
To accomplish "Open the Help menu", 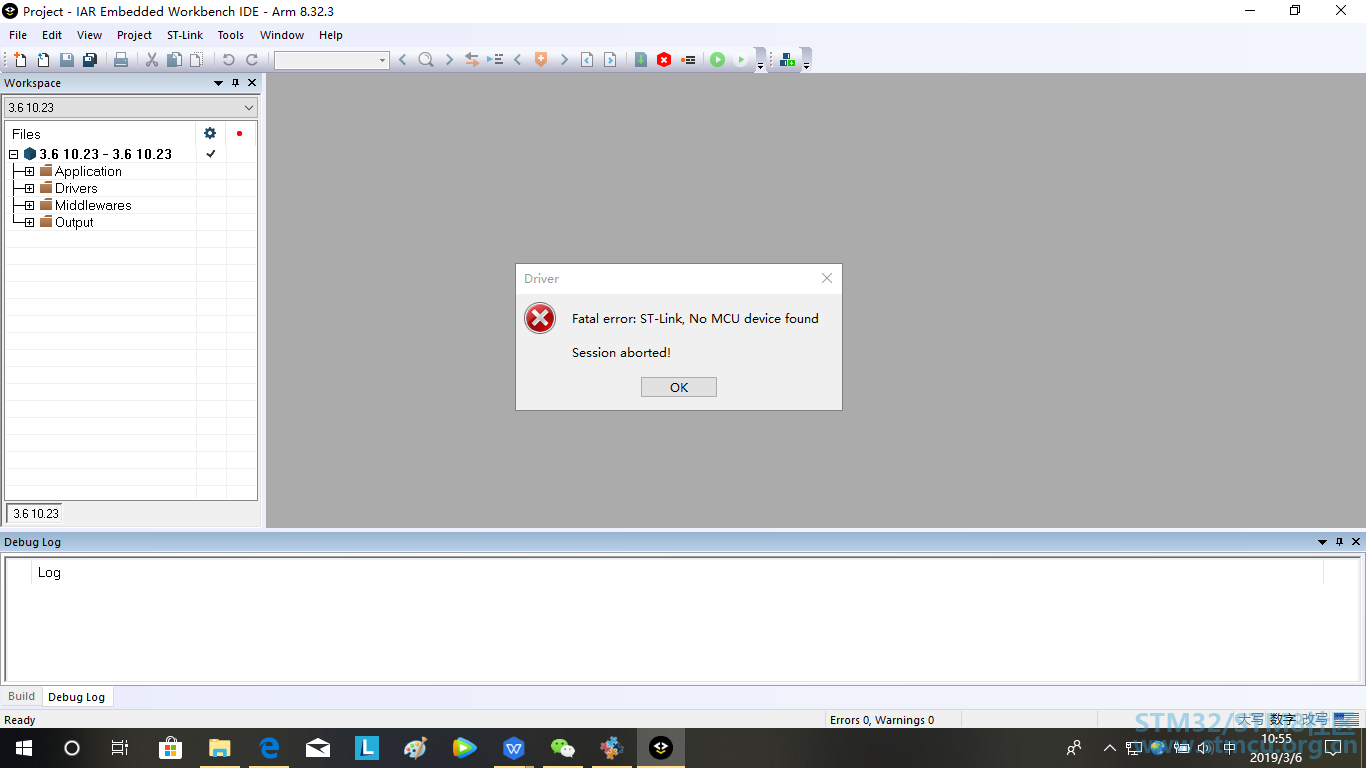I will 331,35.
